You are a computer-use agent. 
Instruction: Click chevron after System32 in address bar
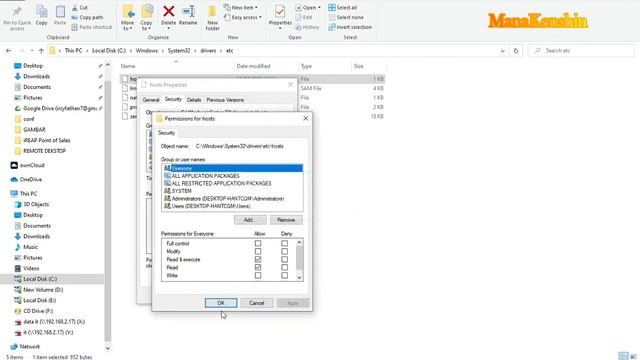(196, 51)
